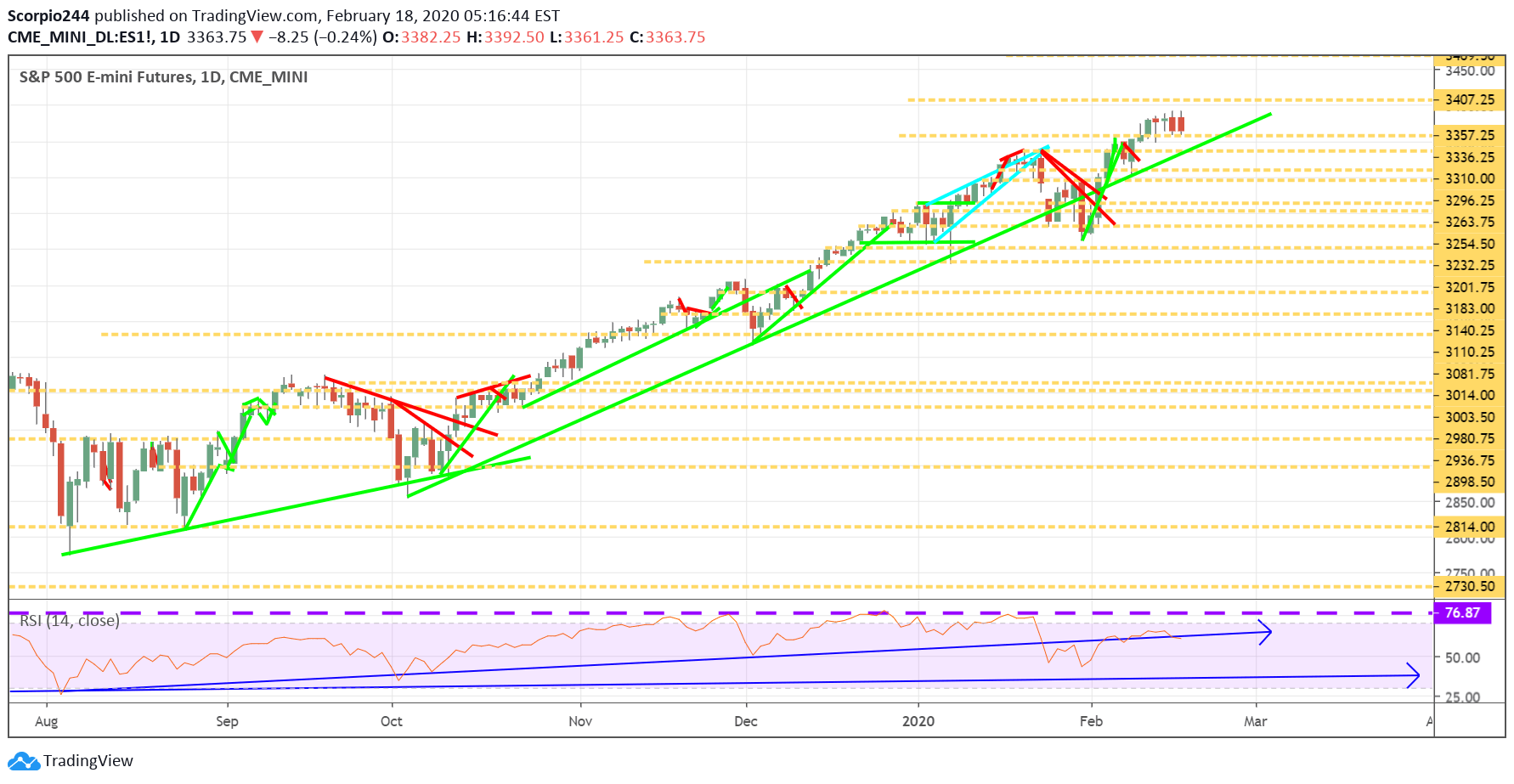Click the Oct label on time axis

click(x=392, y=721)
